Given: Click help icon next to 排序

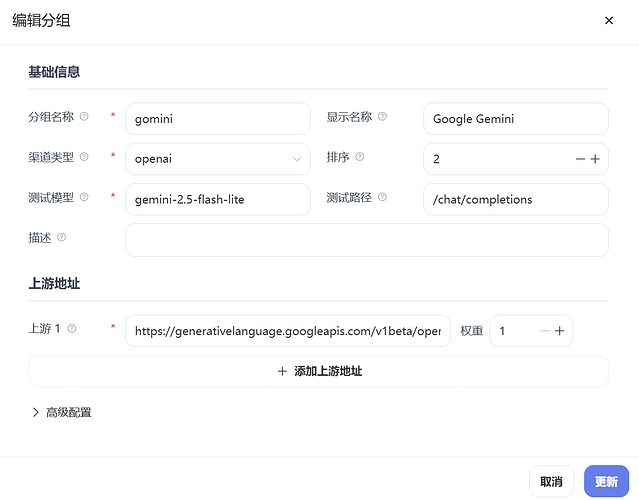Looking at the screenshot, I should [x=359, y=156].
